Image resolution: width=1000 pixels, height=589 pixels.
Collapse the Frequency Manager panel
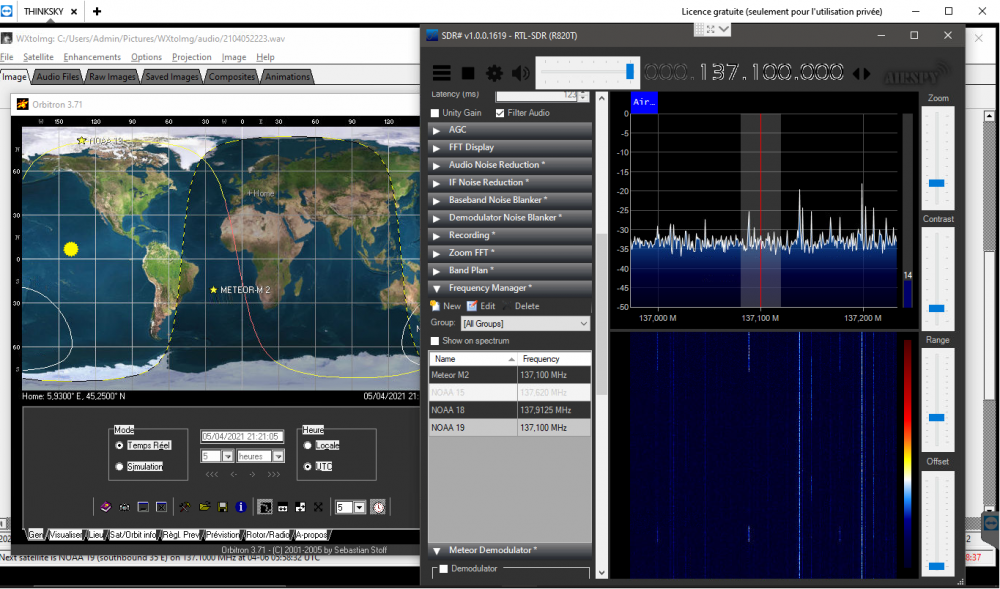point(510,288)
